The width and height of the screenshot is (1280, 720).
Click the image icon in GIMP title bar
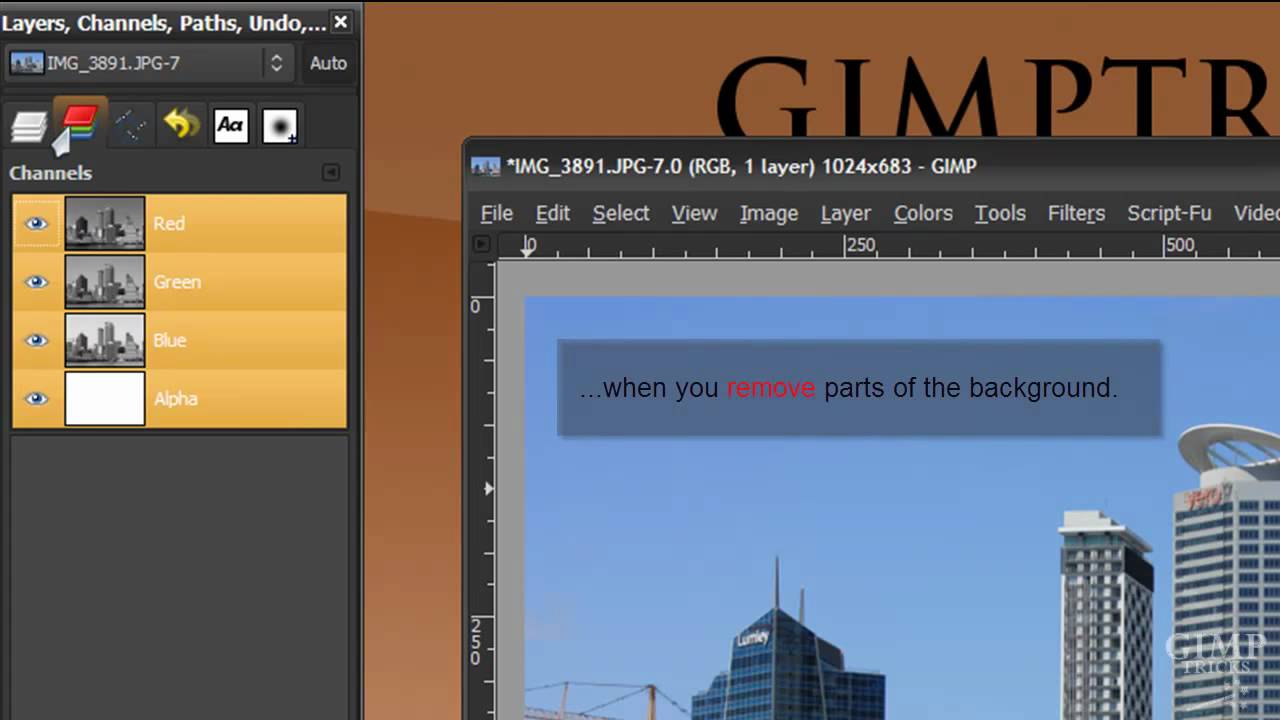tap(486, 166)
